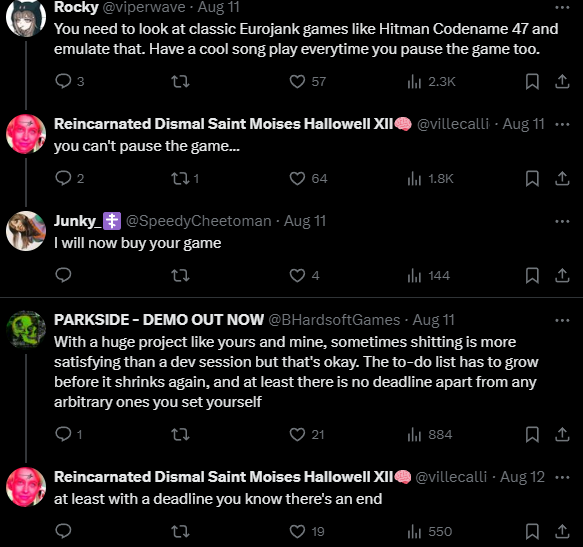Open more options menu on Rocky's tweet
Screen dimensions: 583x547
562,7
